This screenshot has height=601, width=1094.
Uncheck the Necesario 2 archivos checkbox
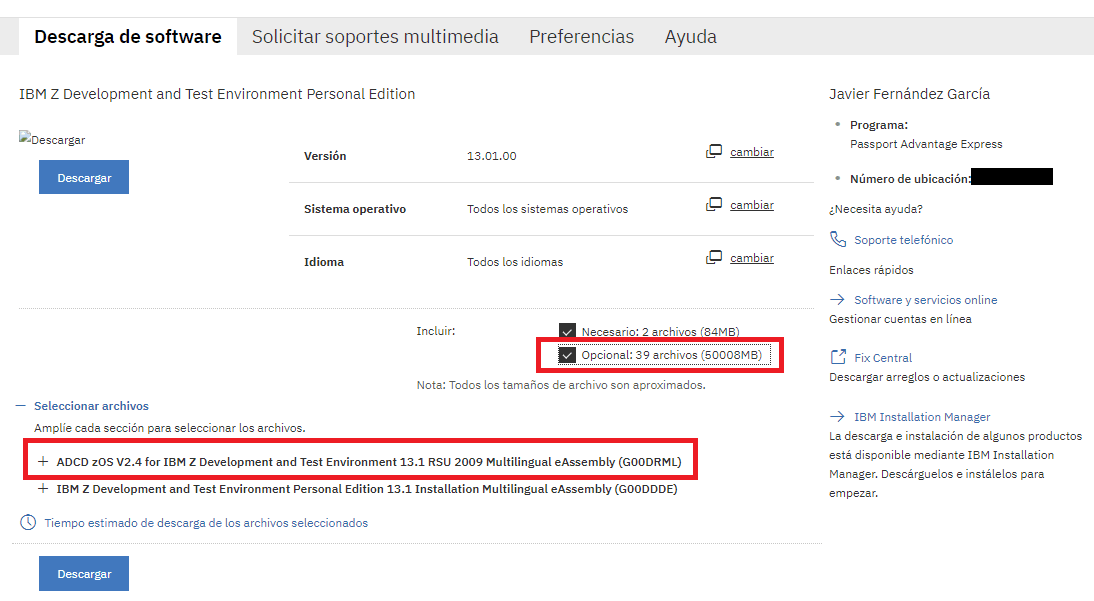point(568,332)
